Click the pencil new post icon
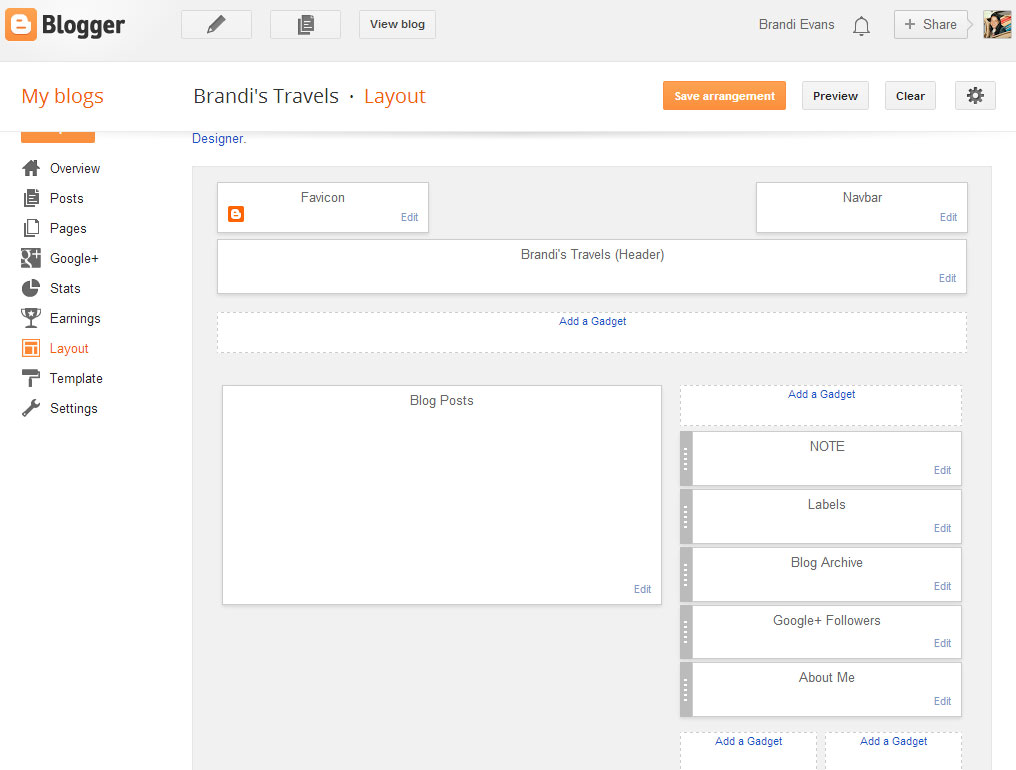This screenshot has height=770, width=1016. 216,25
